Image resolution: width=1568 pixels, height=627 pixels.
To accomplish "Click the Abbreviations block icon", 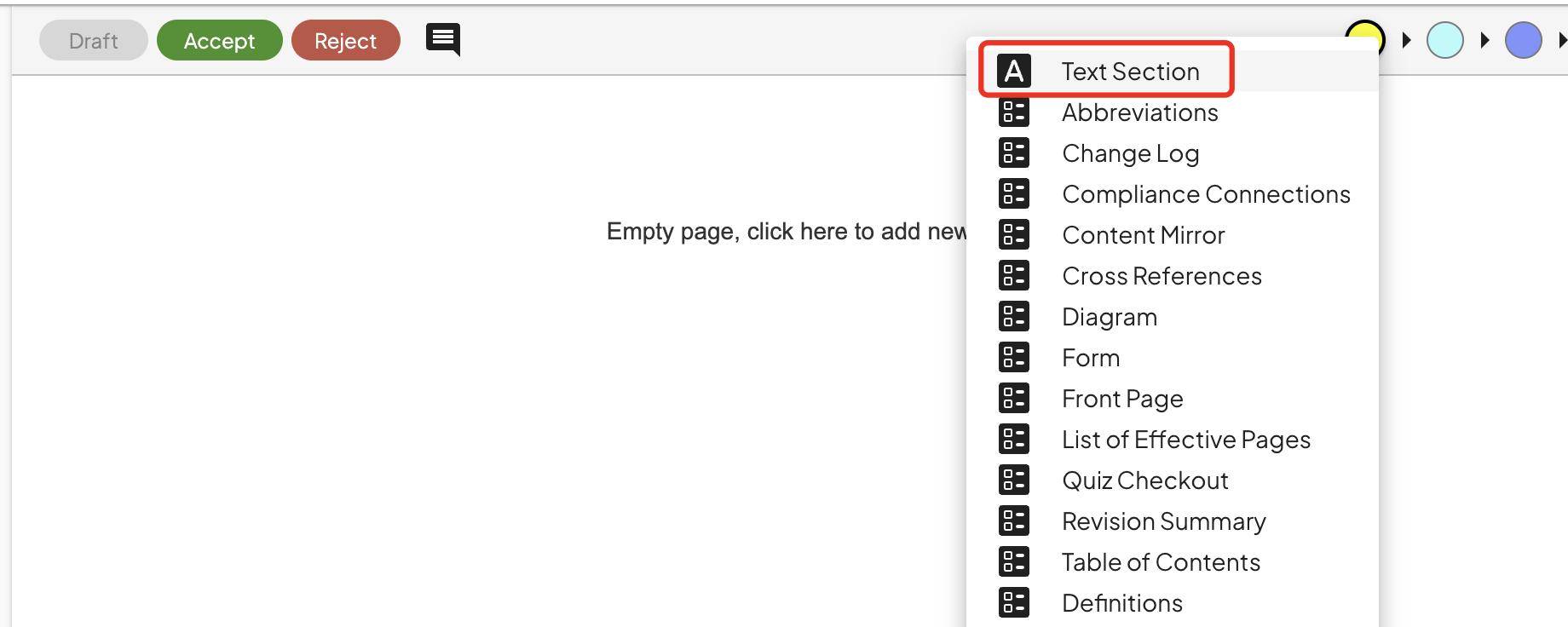I will 1013,112.
